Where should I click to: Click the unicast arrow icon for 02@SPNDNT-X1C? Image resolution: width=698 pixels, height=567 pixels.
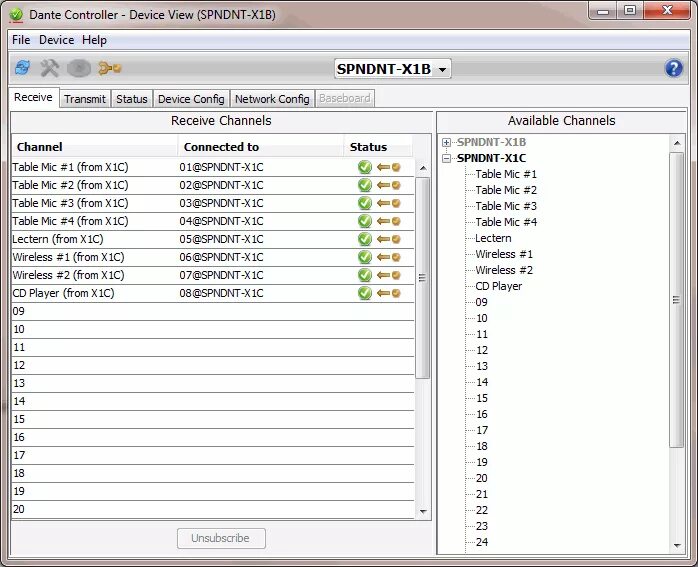pyautogui.click(x=389, y=185)
